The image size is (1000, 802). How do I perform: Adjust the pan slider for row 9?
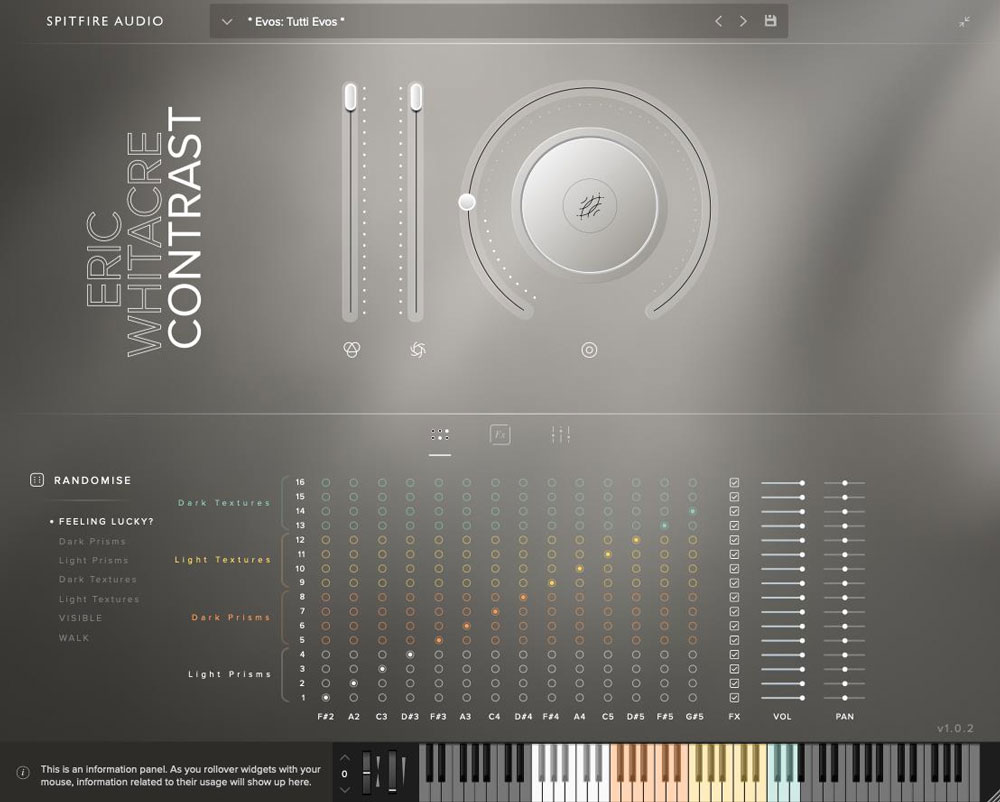pyautogui.click(x=844, y=583)
